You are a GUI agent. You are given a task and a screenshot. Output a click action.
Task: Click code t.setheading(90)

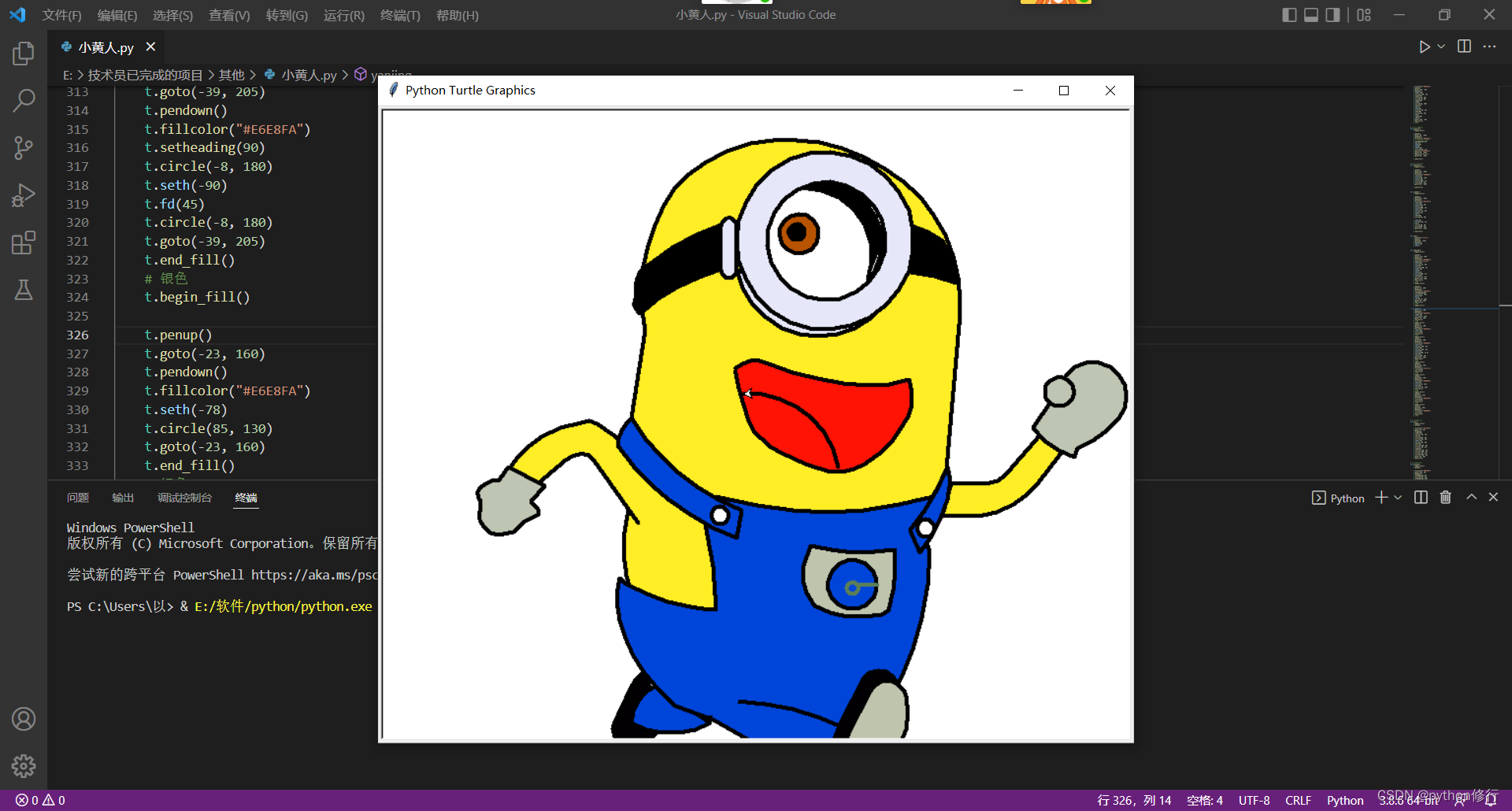pos(205,147)
